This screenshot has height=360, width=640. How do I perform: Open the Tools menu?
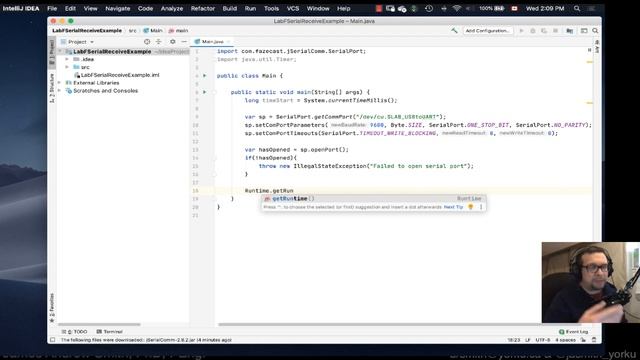point(271,8)
